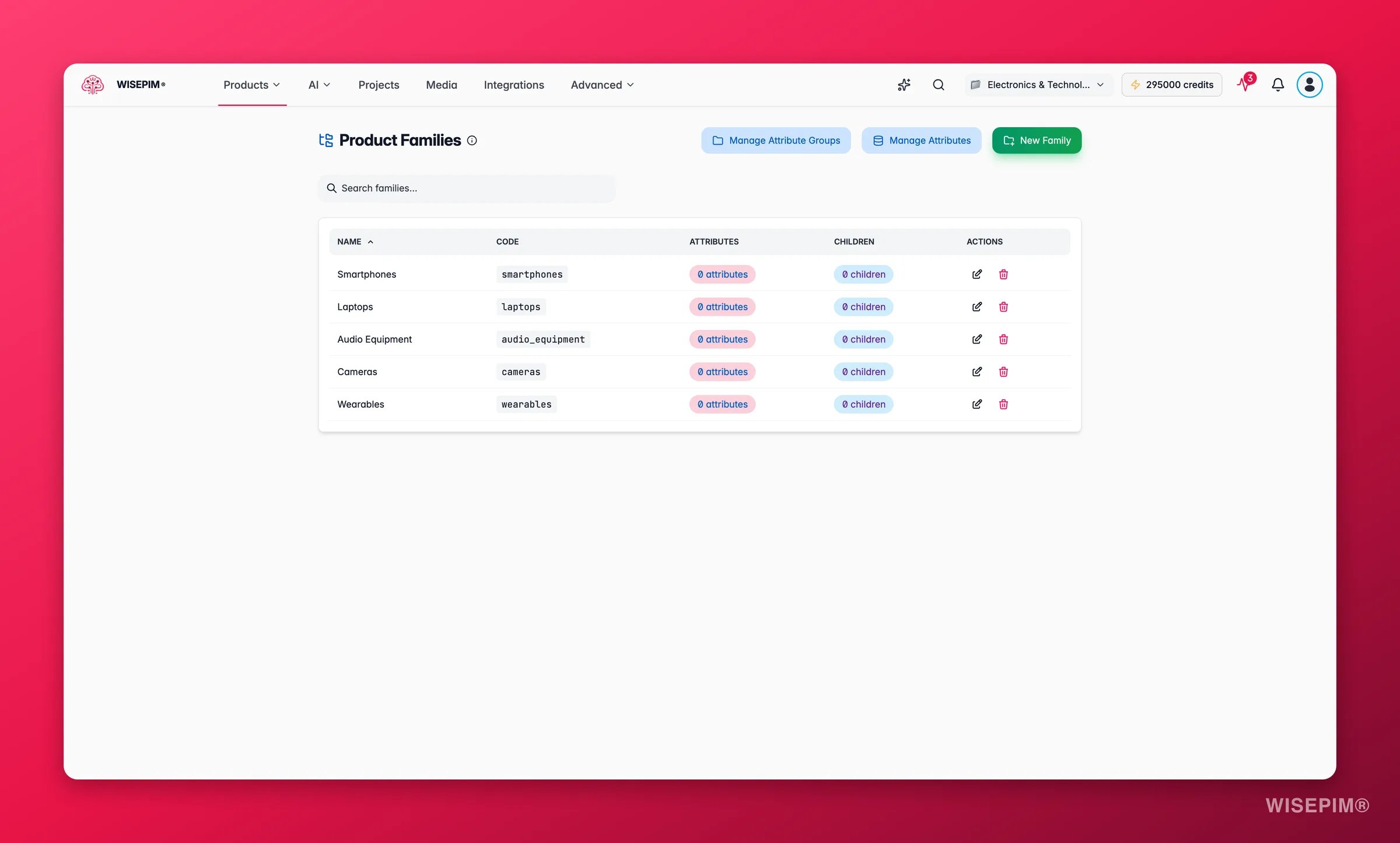Image resolution: width=1400 pixels, height=843 pixels.
Task: Open user profile avatar menu
Action: click(1310, 85)
